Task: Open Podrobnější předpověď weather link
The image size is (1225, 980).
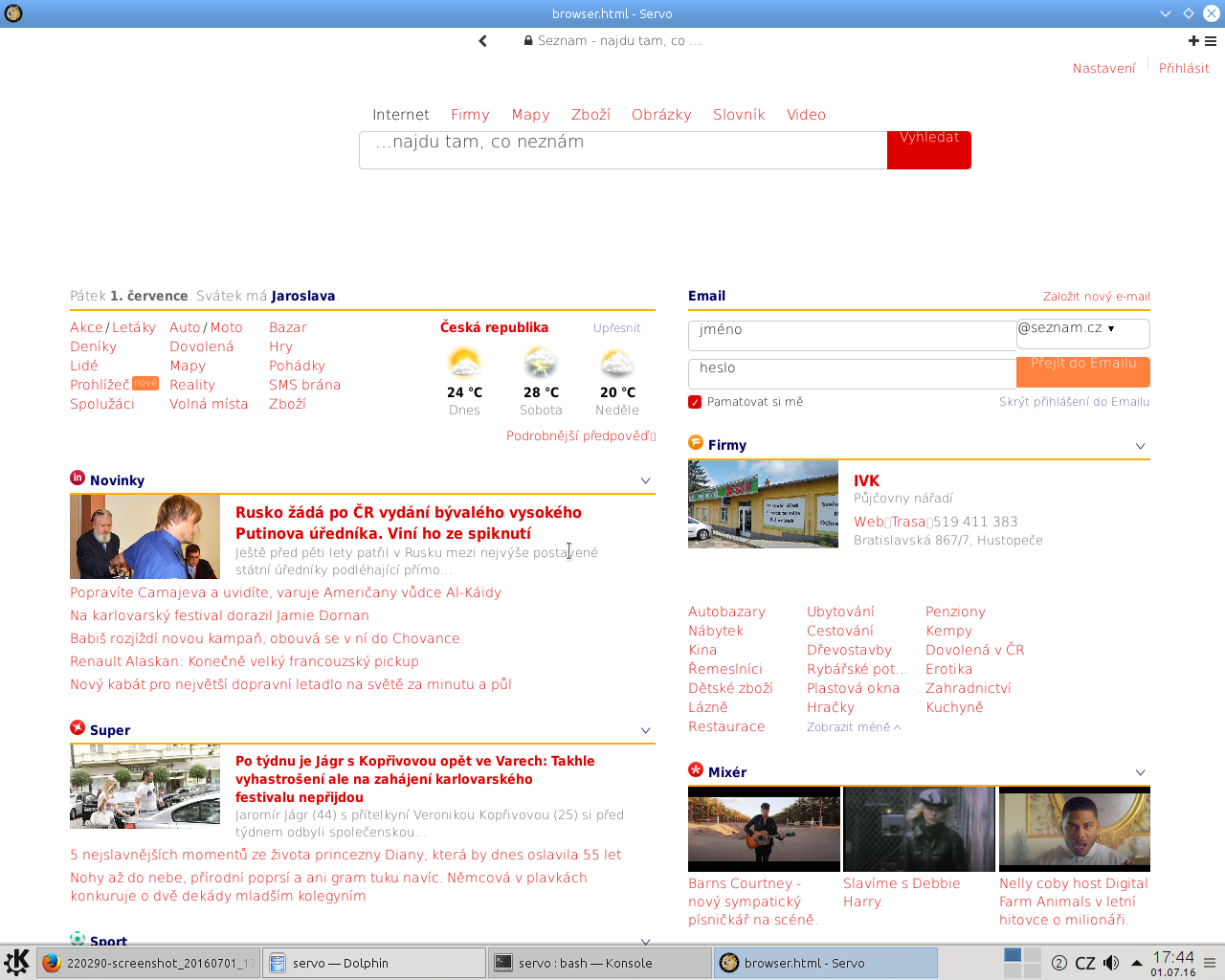Action: [581, 436]
